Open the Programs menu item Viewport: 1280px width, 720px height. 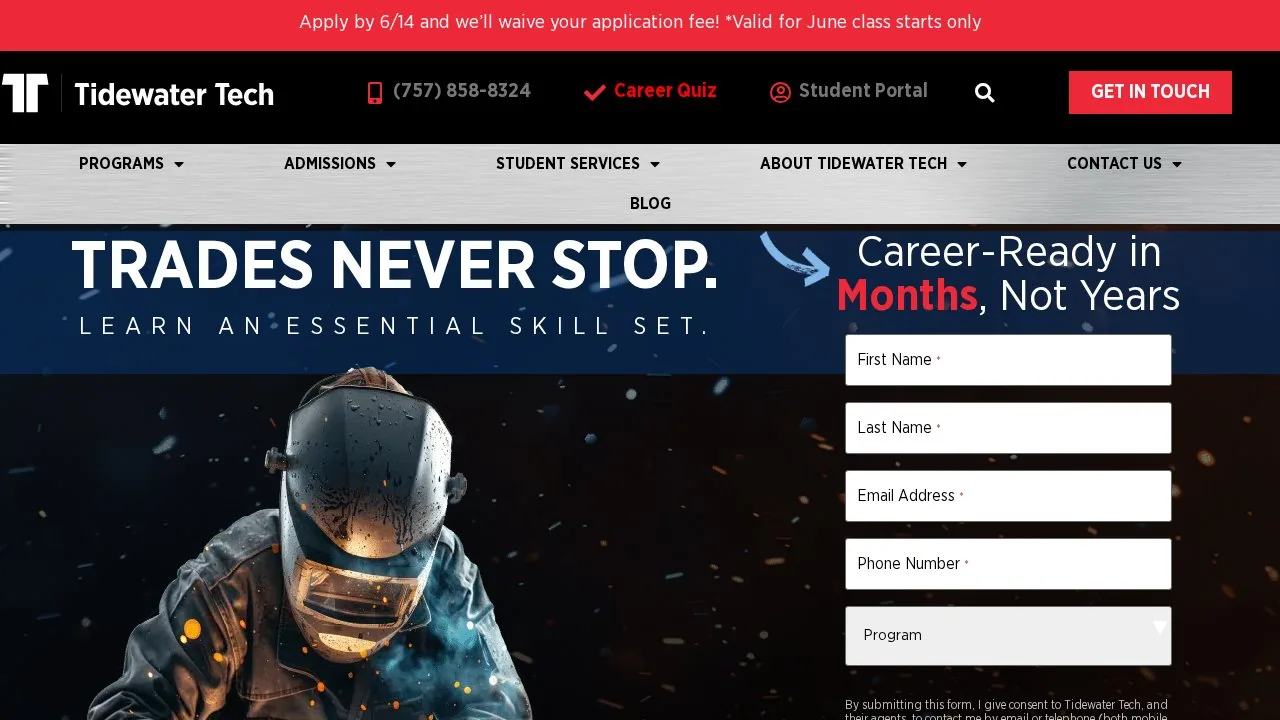point(121,164)
